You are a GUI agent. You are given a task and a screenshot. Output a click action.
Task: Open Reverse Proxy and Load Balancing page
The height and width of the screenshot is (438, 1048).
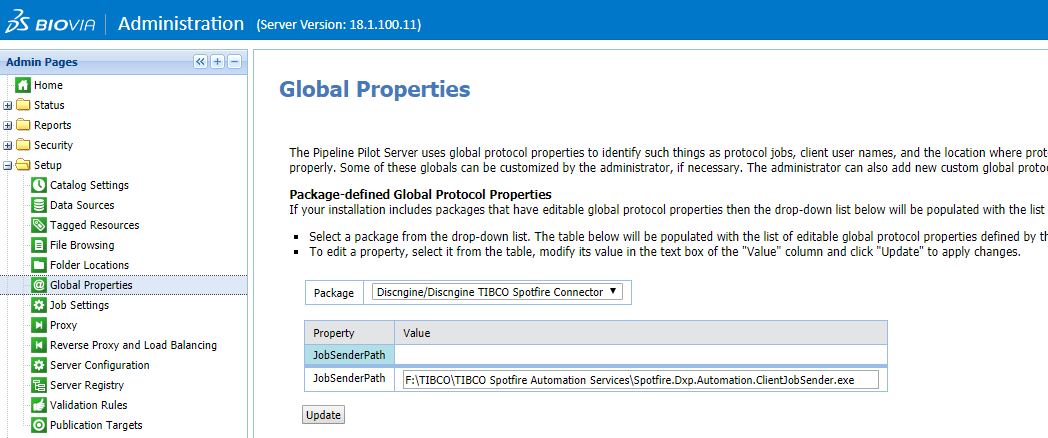[134, 345]
